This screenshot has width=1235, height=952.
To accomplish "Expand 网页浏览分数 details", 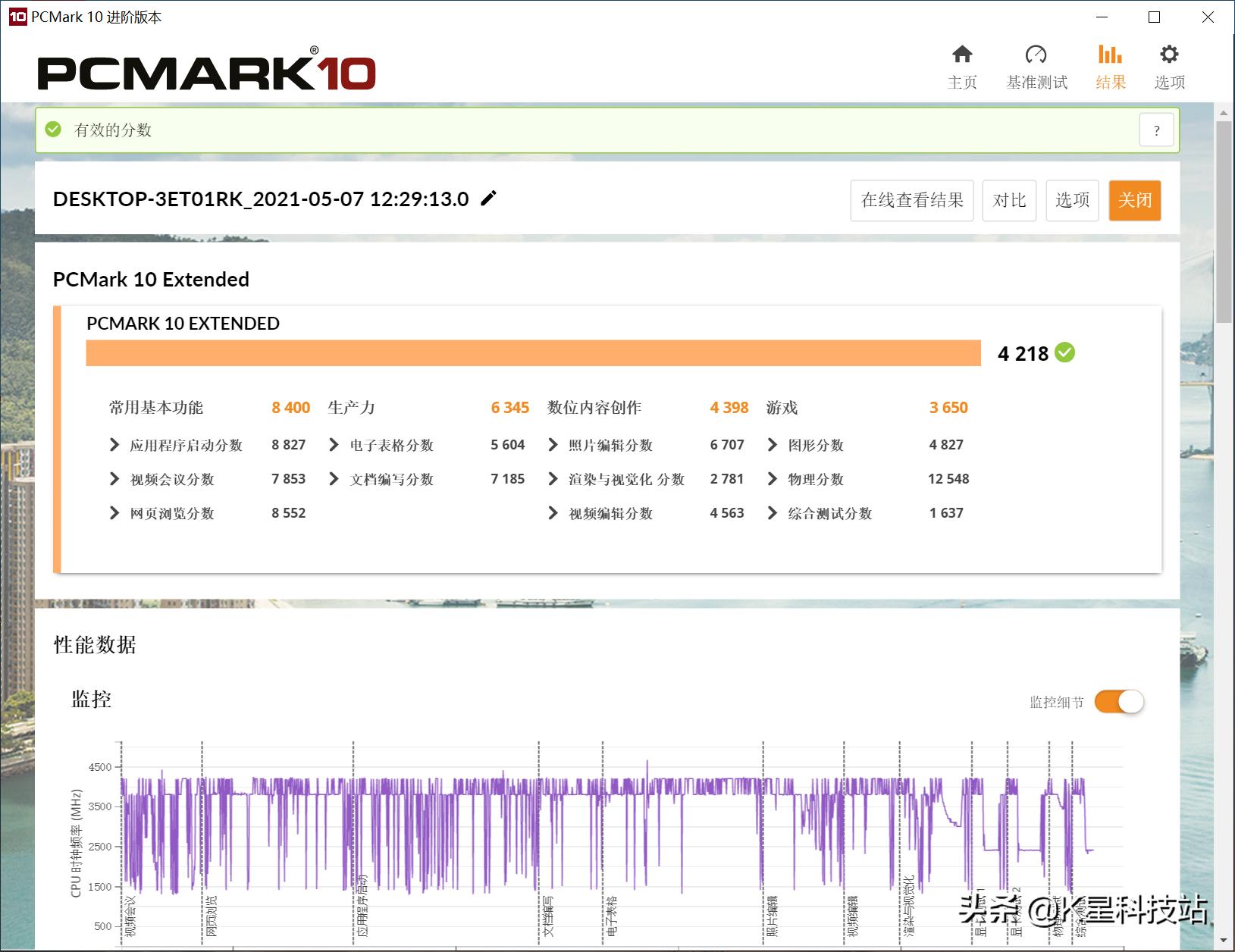I will (x=114, y=513).
